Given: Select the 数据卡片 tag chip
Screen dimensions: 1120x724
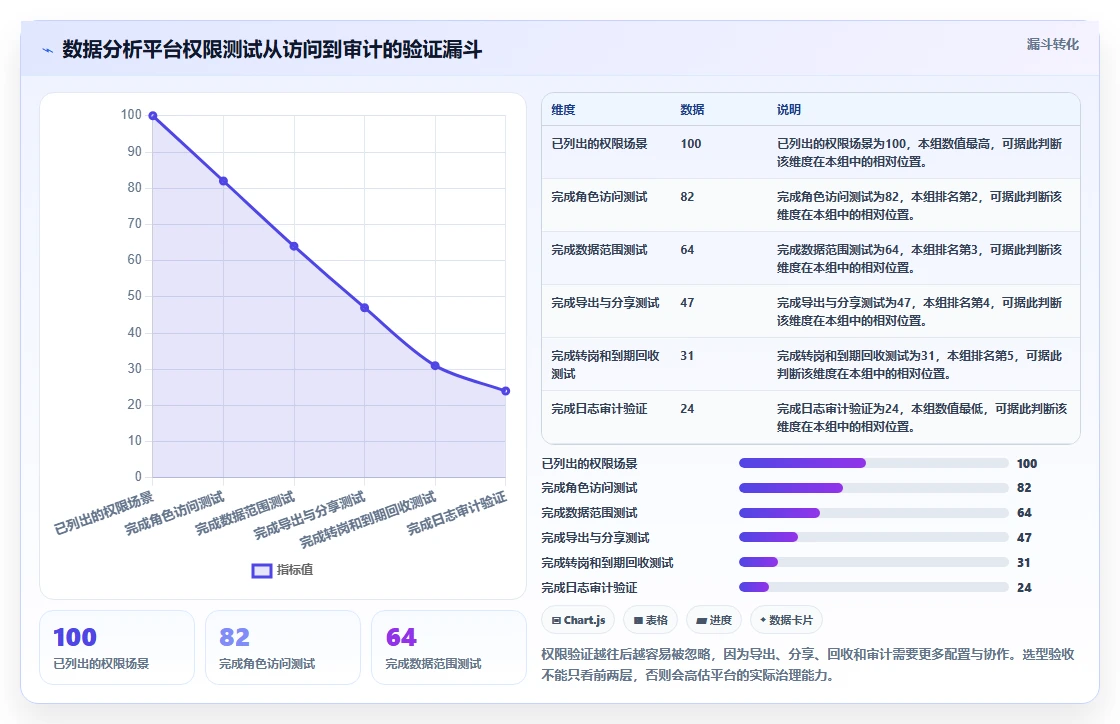Looking at the screenshot, I should [786, 620].
